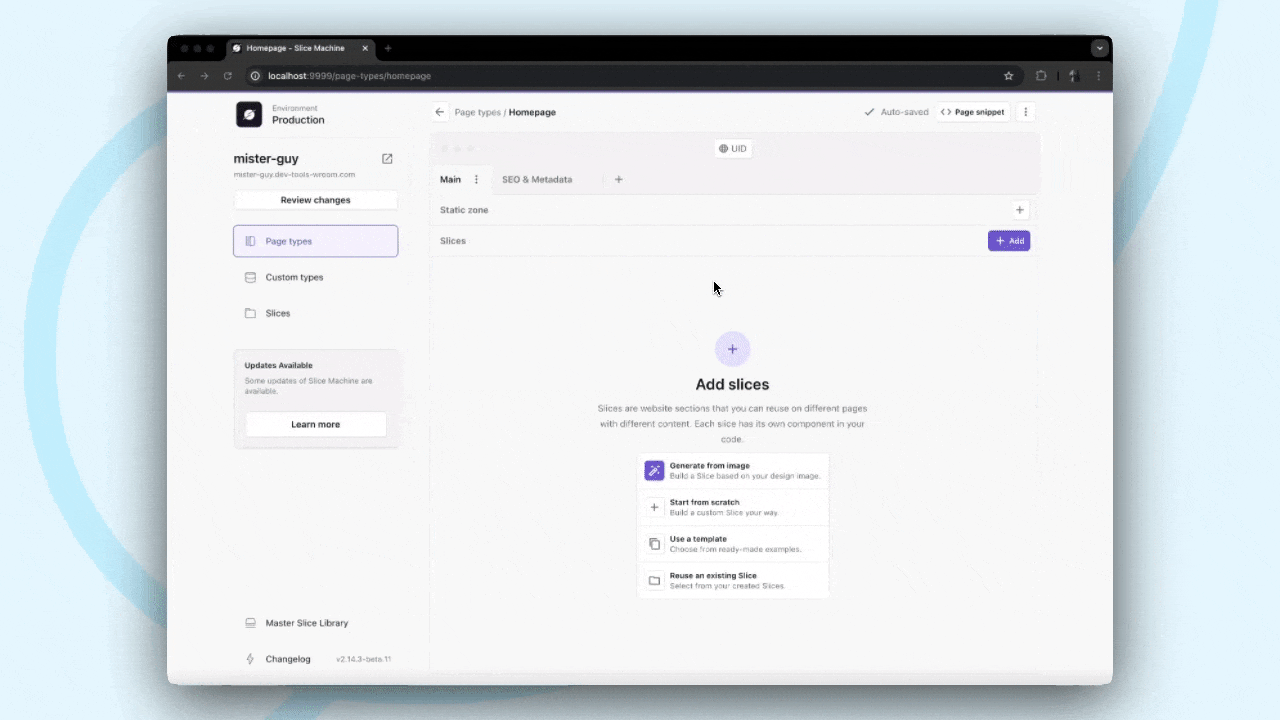Open the mister-guy repository external link icon
The width and height of the screenshot is (1280, 720).
pyautogui.click(x=387, y=159)
